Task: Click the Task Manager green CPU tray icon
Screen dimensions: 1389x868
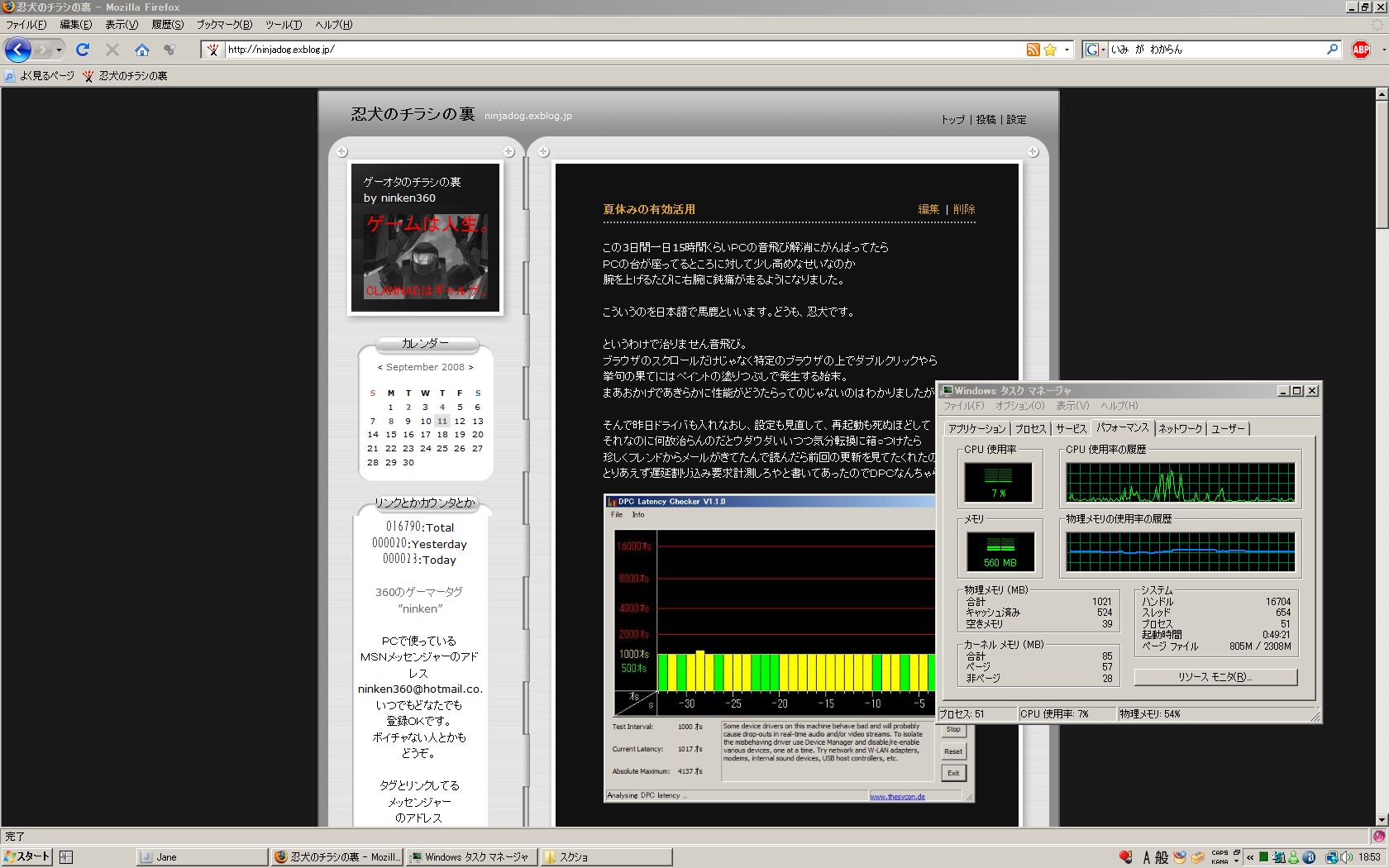Action: click(1263, 857)
